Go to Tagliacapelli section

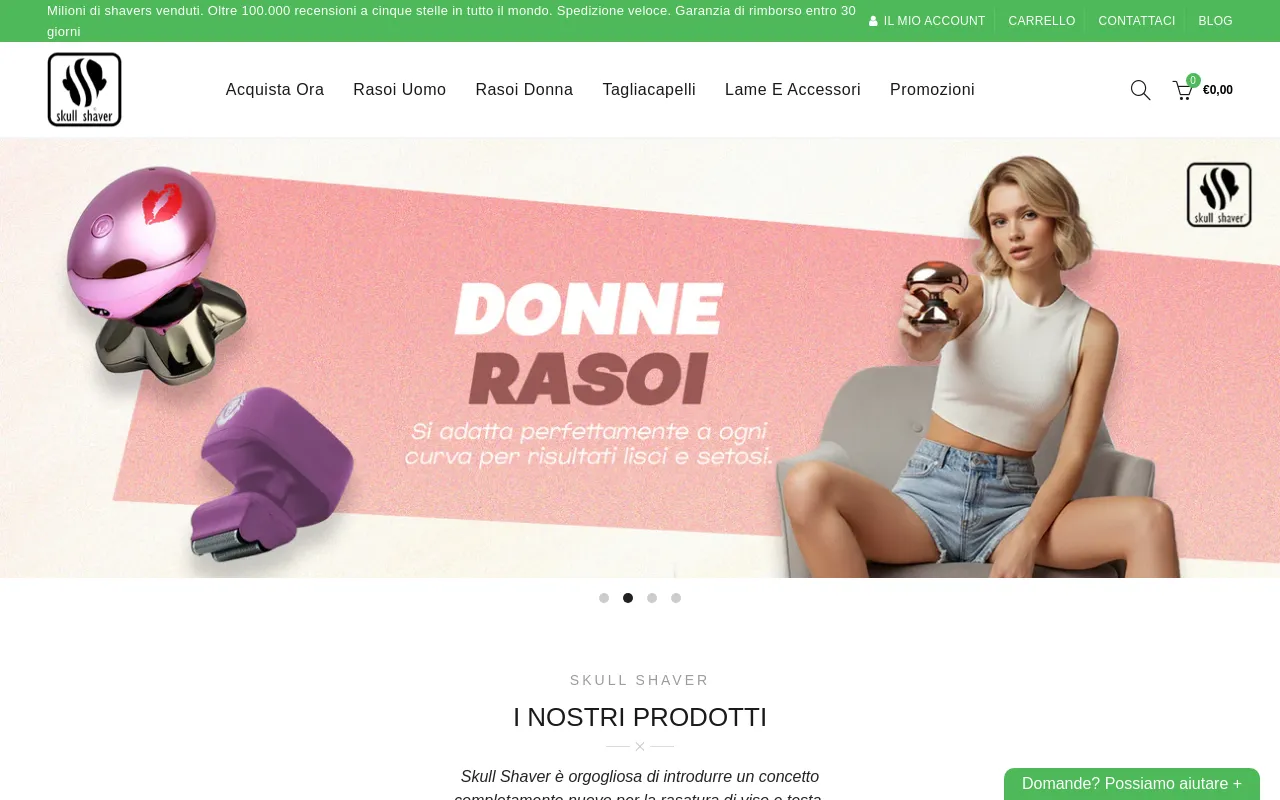pos(649,90)
